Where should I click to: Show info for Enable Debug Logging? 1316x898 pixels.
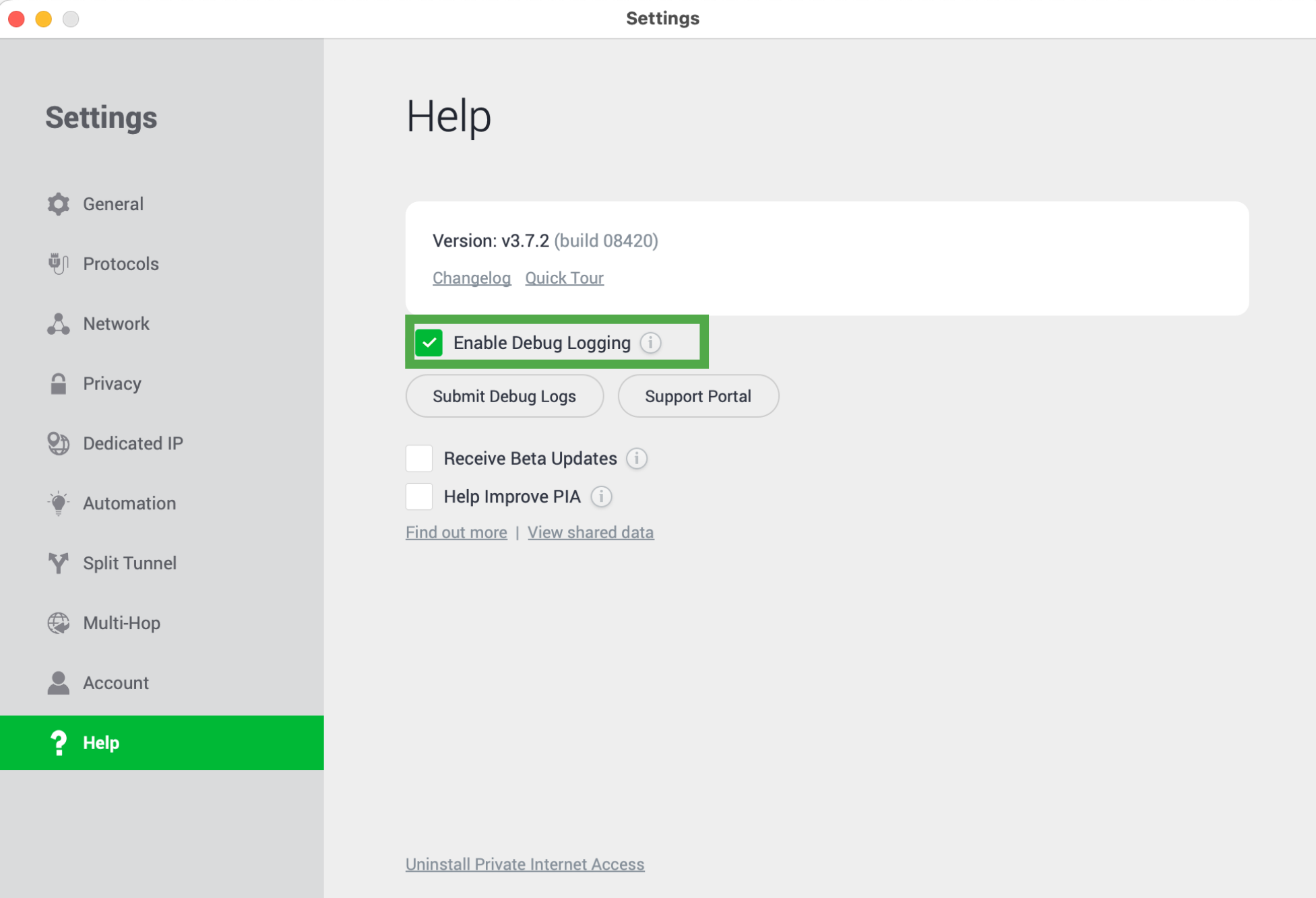pos(651,343)
